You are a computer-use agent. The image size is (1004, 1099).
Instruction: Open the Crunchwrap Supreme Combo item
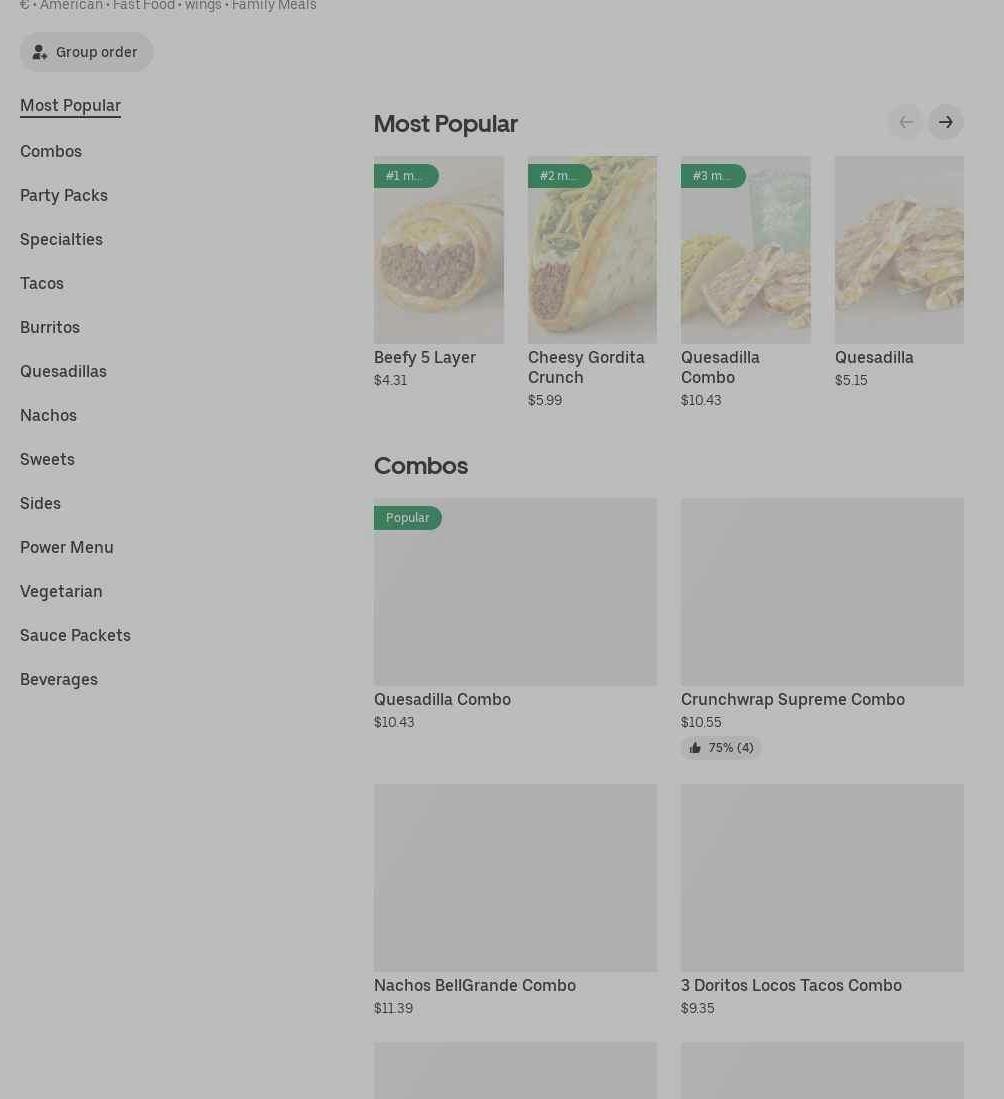(x=822, y=592)
